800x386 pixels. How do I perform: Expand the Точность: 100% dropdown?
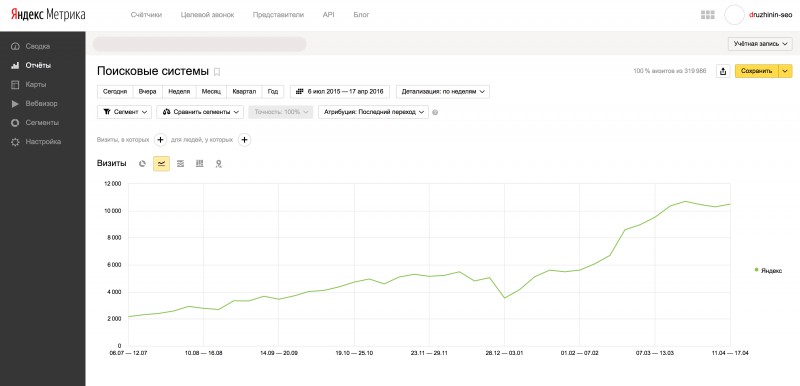coord(281,112)
